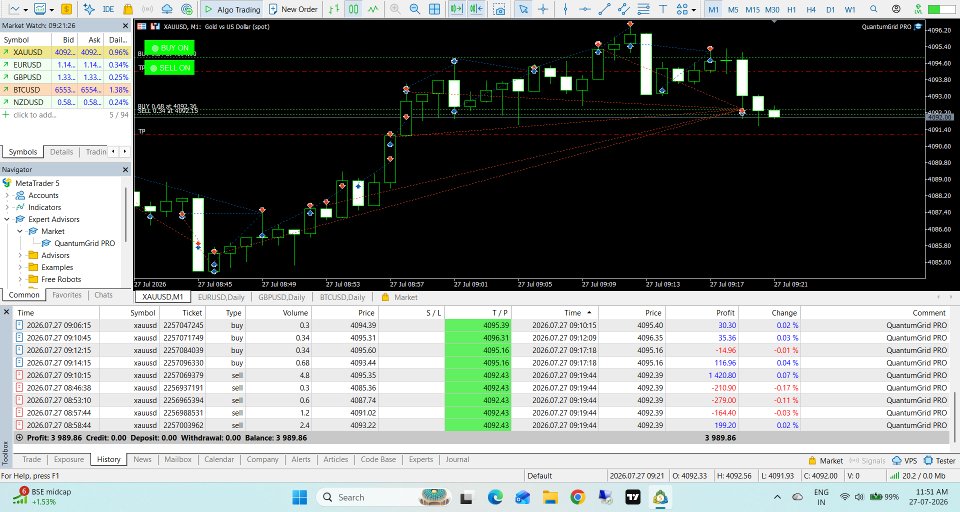Expand the Examples folder in Navigator
The image size is (960, 512).
[20, 267]
